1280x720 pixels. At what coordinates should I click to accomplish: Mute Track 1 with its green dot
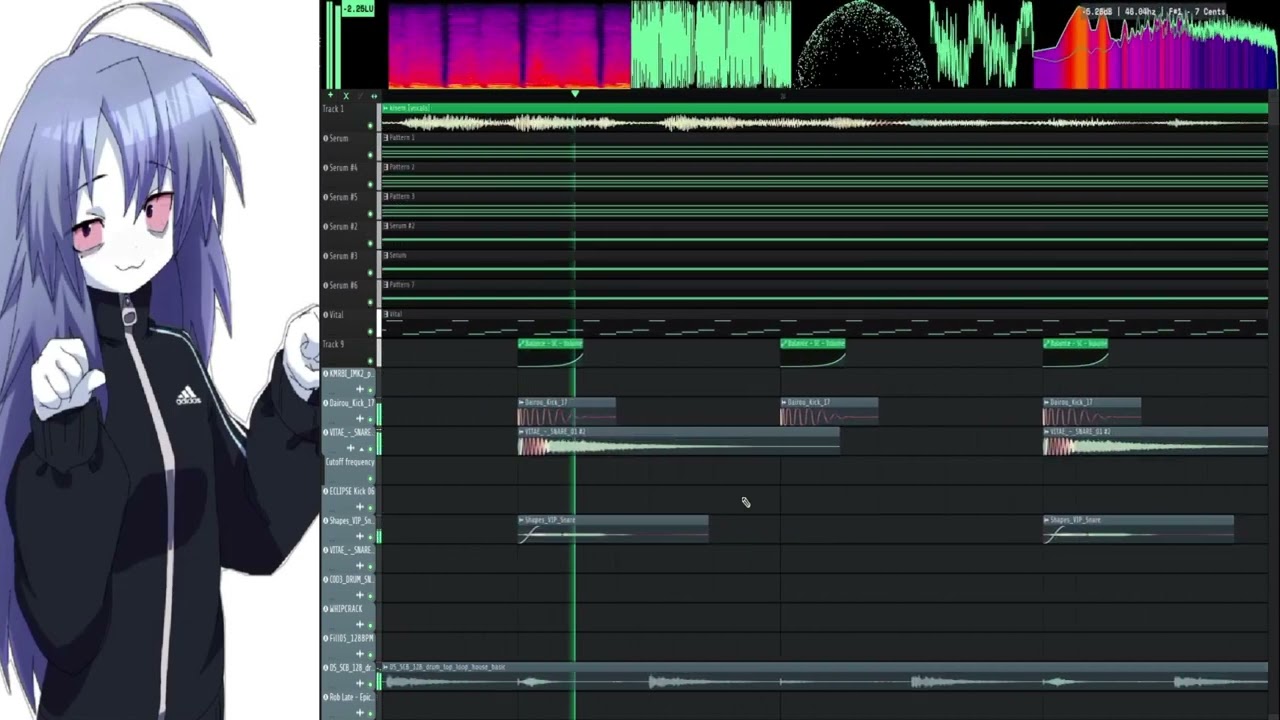[x=371, y=125]
